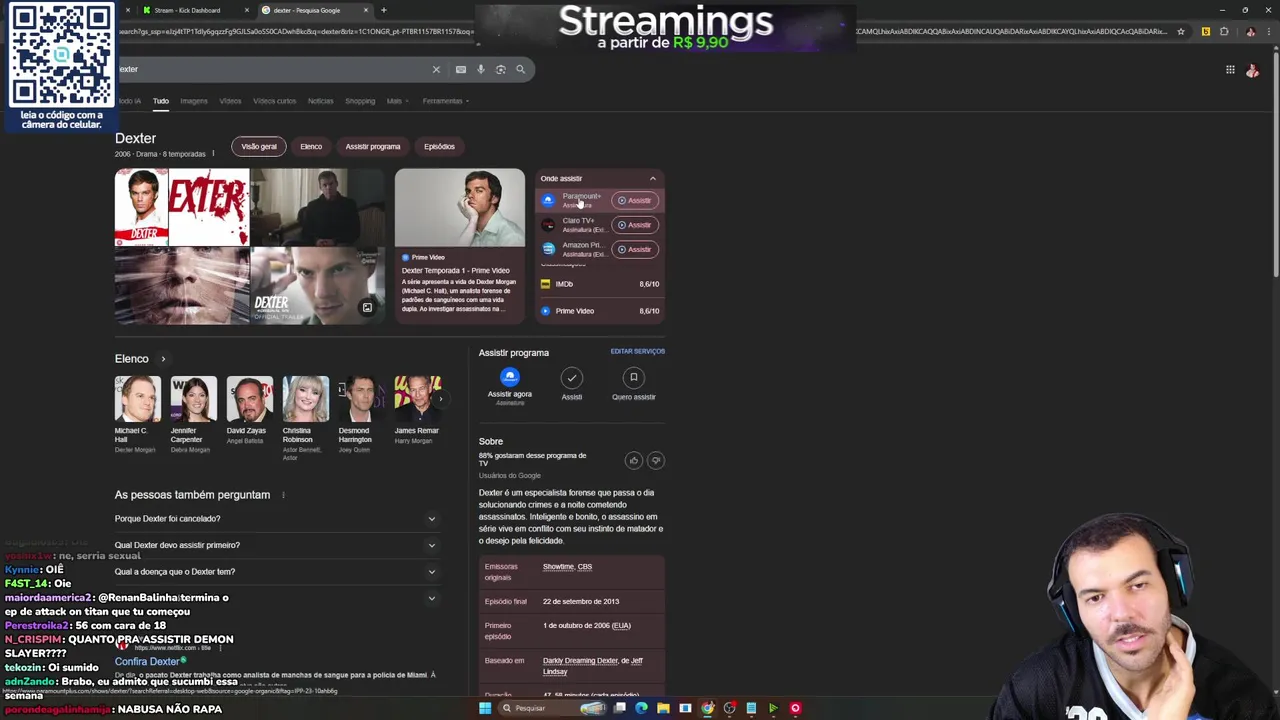
Task: Expand Qual Dexter devo assistir primeiro
Action: click(276, 545)
